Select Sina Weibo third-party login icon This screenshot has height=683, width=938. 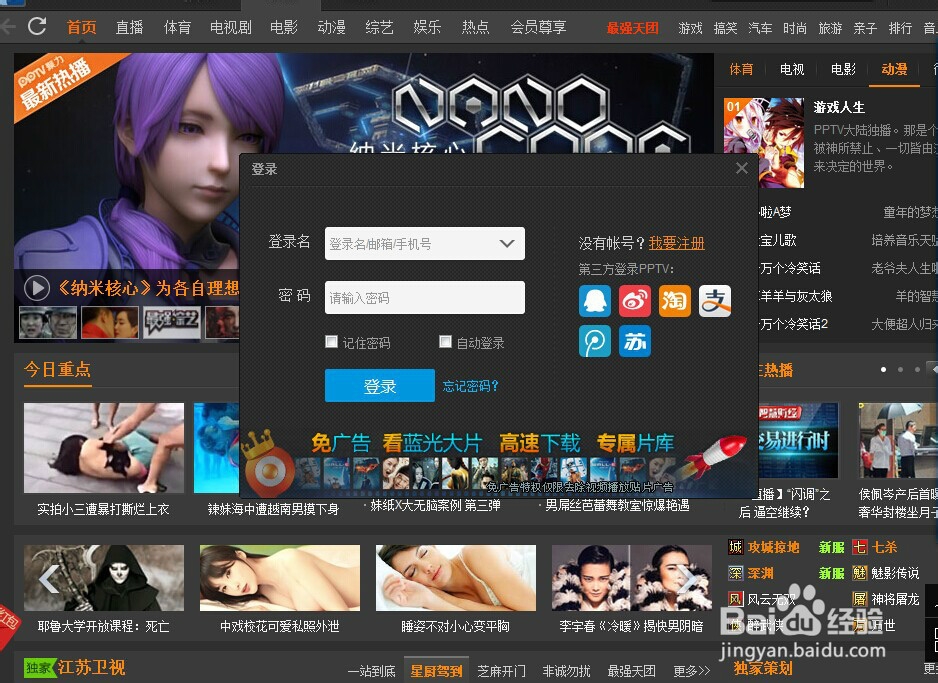point(634,300)
